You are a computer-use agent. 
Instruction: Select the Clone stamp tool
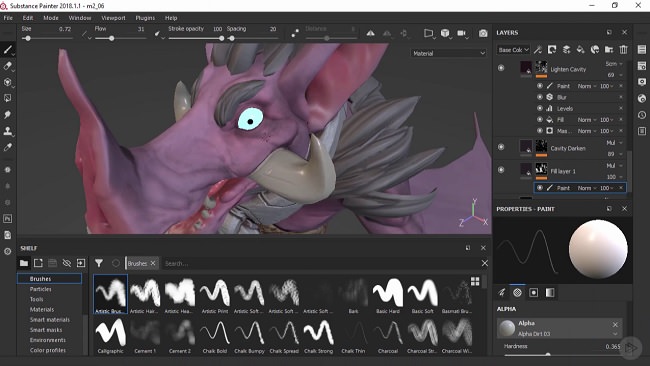pos(7,131)
